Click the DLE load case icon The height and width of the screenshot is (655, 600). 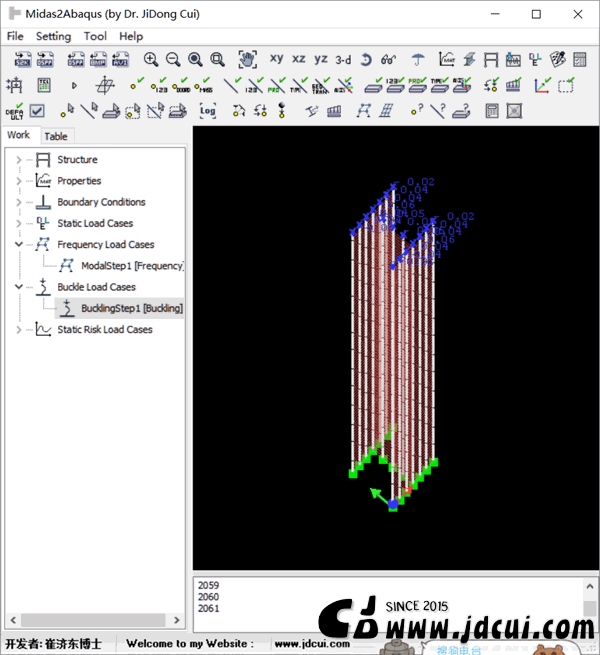click(535, 59)
